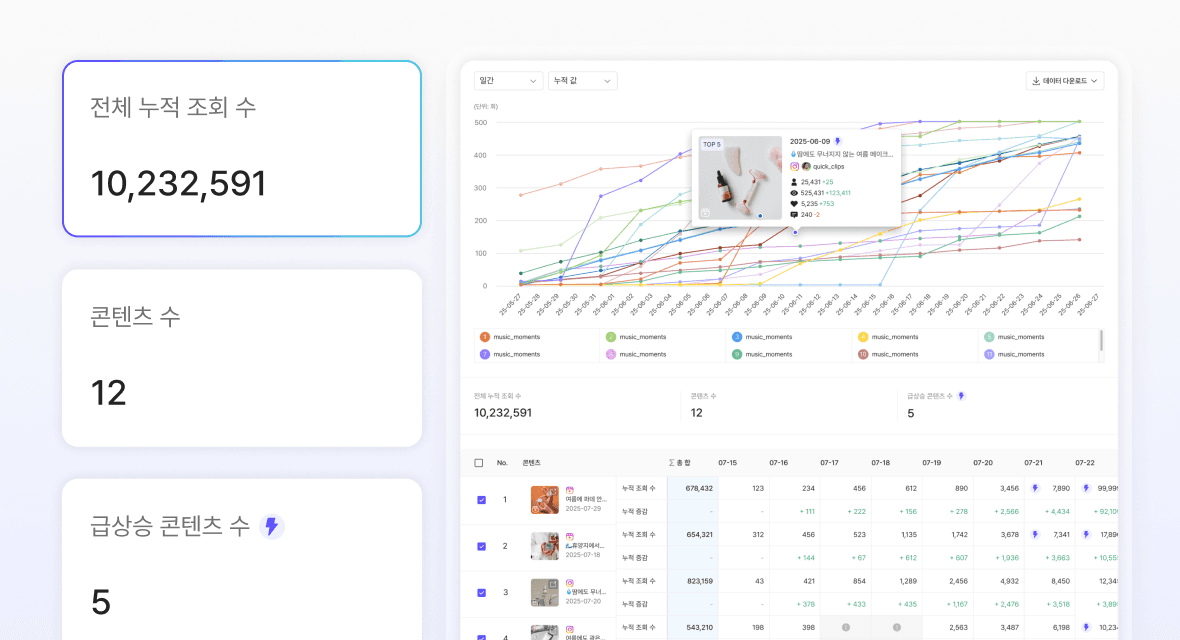This screenshot has width=1180, height=640.
Task: Select the 콘텐츠 수 card showing 12
Action: [x=242, y=358]
